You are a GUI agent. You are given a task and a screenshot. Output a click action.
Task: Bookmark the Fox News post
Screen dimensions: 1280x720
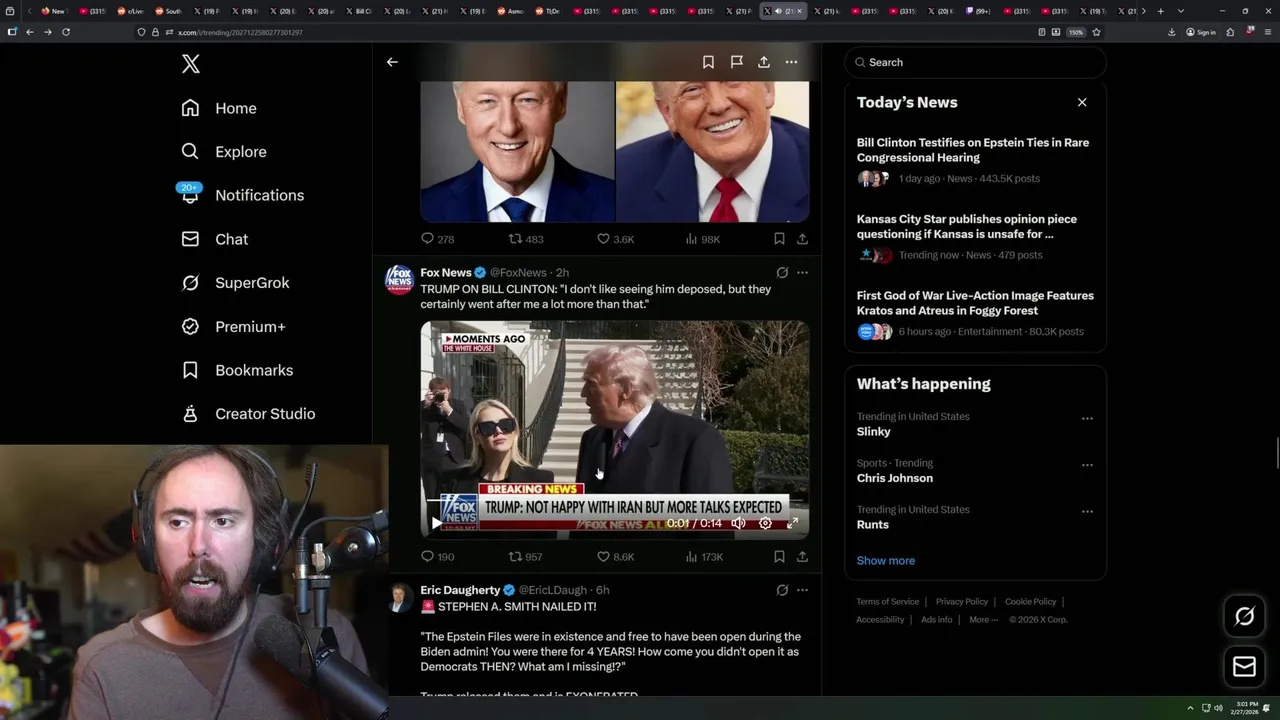click(x=779, y=557)
